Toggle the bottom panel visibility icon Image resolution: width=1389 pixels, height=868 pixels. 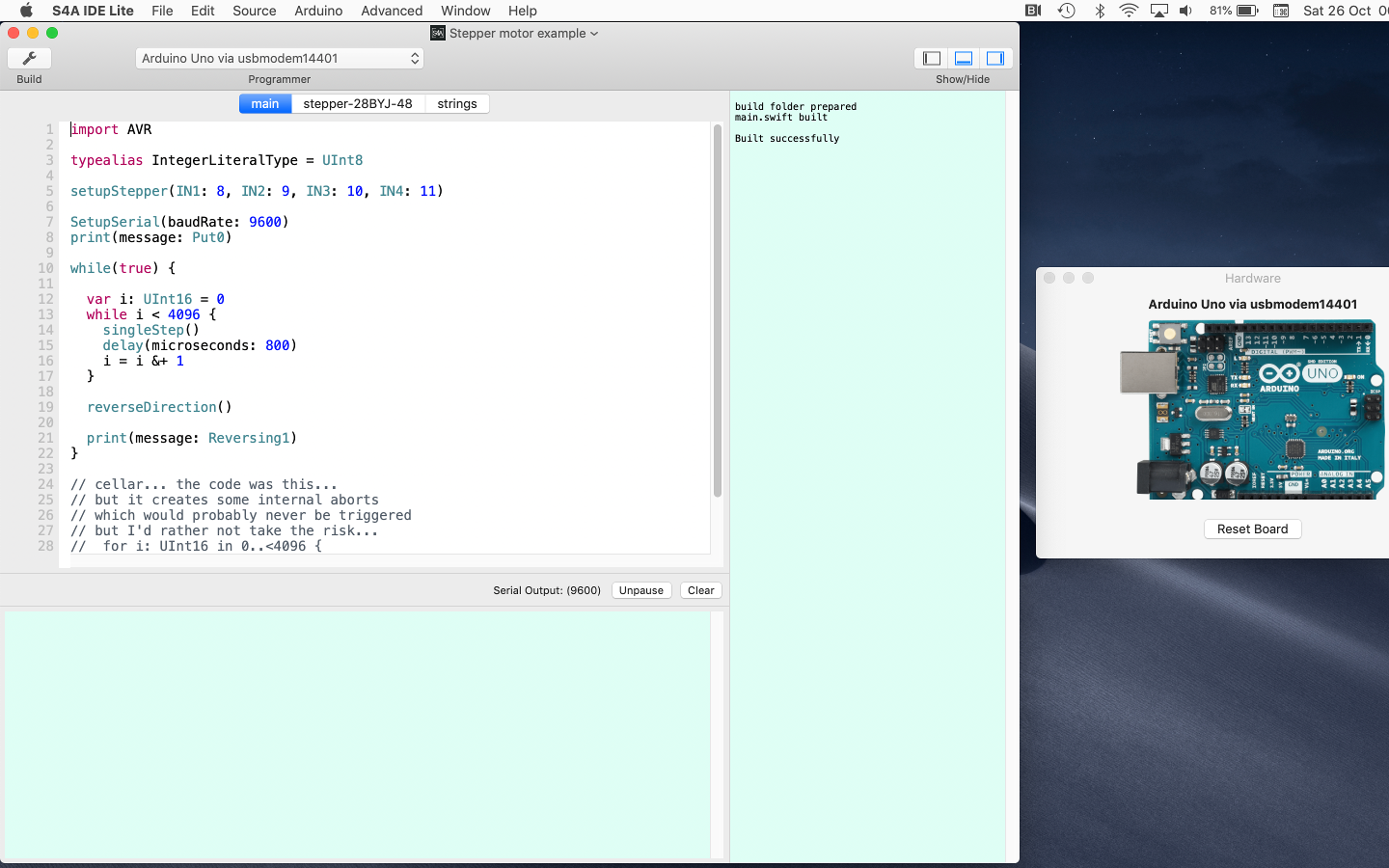pos(963,58)
